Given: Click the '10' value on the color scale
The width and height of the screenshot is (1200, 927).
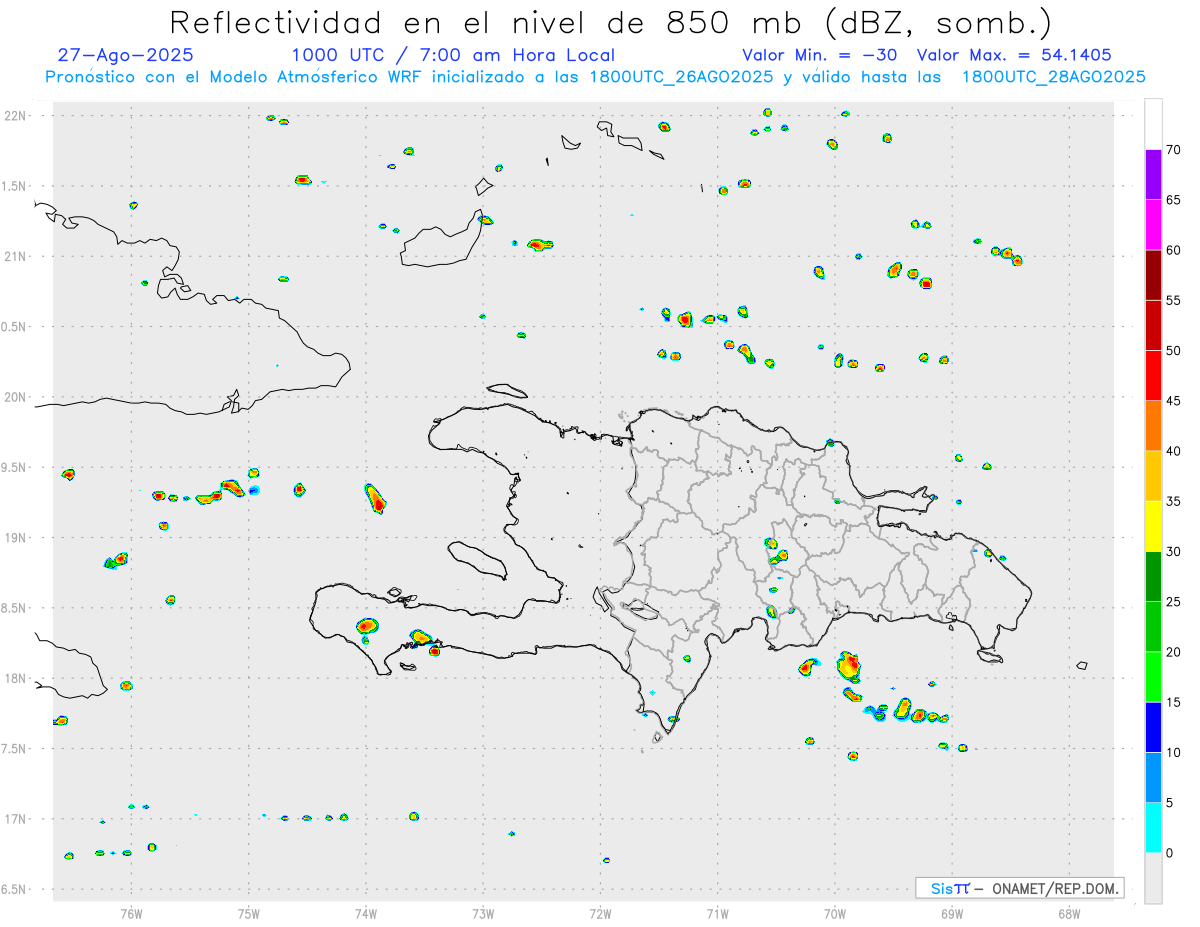Looking at the screenshot, I should (x=1173, y=752).
